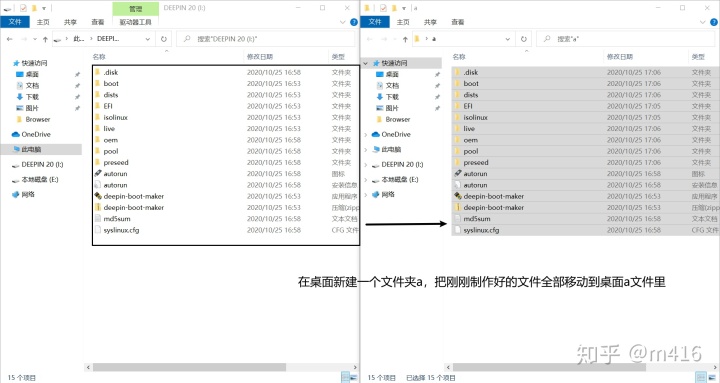
Task: Select live folder icon in DEEPIN 20 window
Action: tap(97, 128)
